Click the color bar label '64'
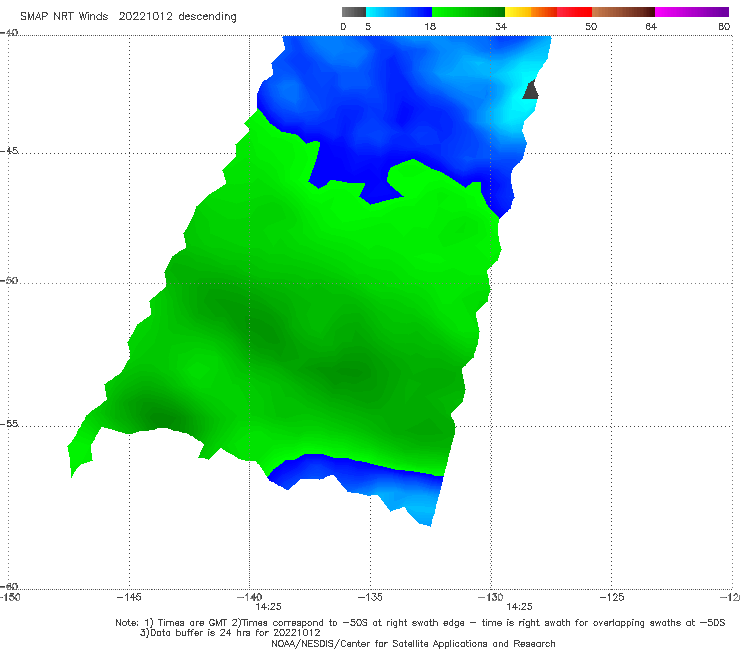 (x=651, y=27)
